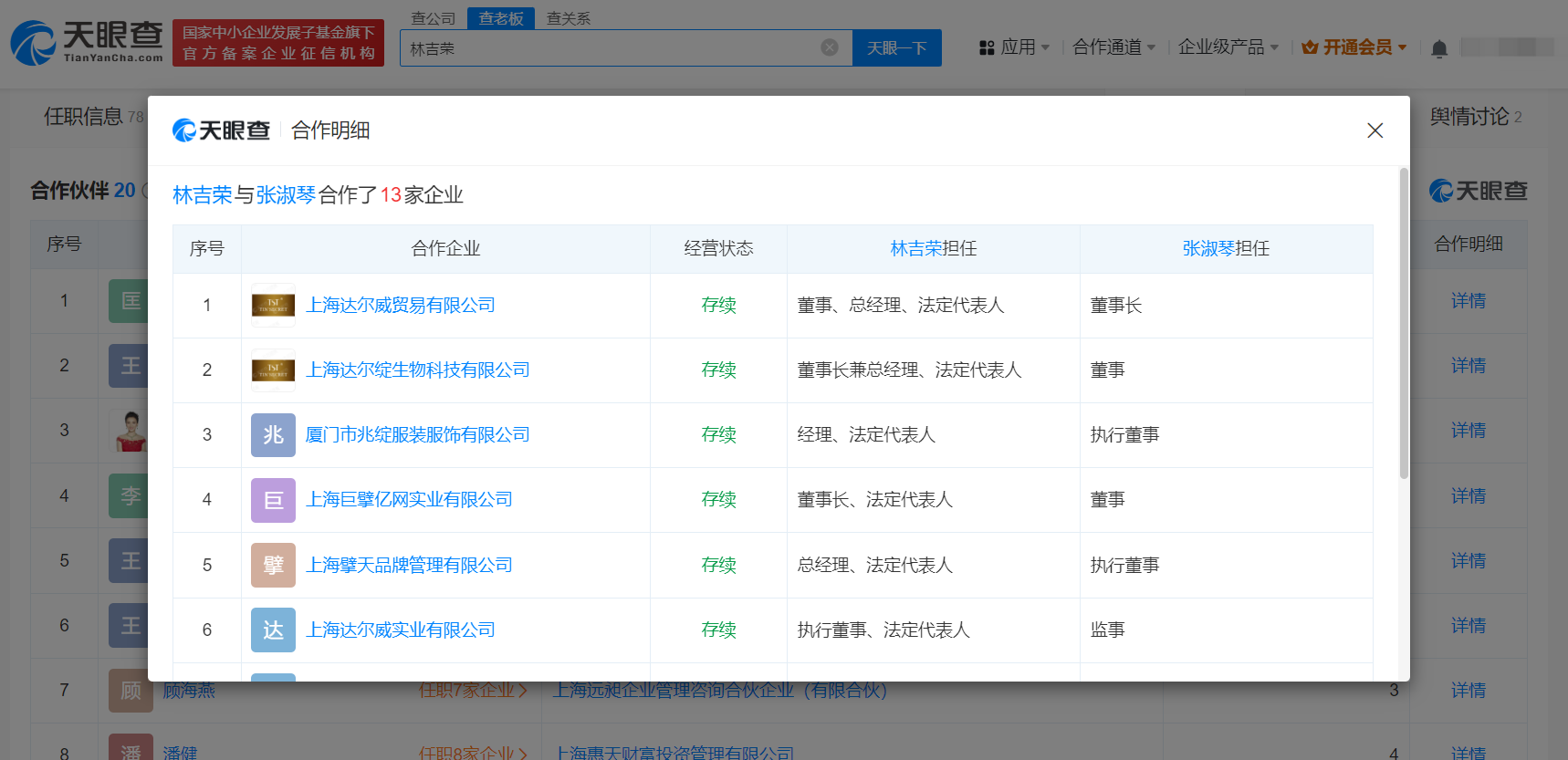Viewport: 1568px width, 760px height.
Task: Open the 开通会员 membership dropdown
Action: (1354, 47)
